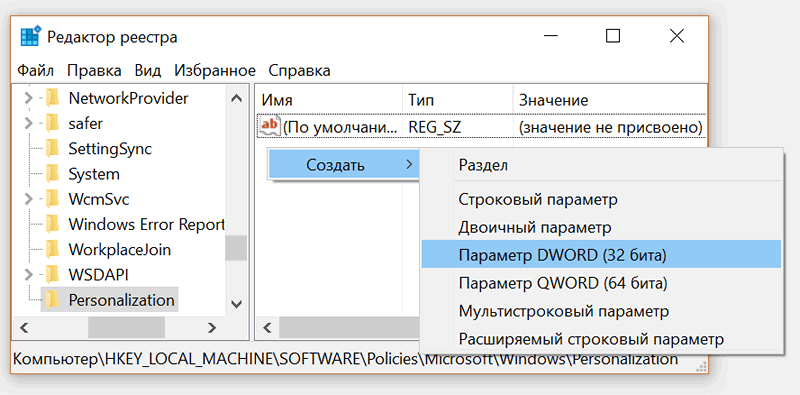Click Создать in the context menu
Image resolution: width=800 pixels, height=395 pixels.
[344, 165]
